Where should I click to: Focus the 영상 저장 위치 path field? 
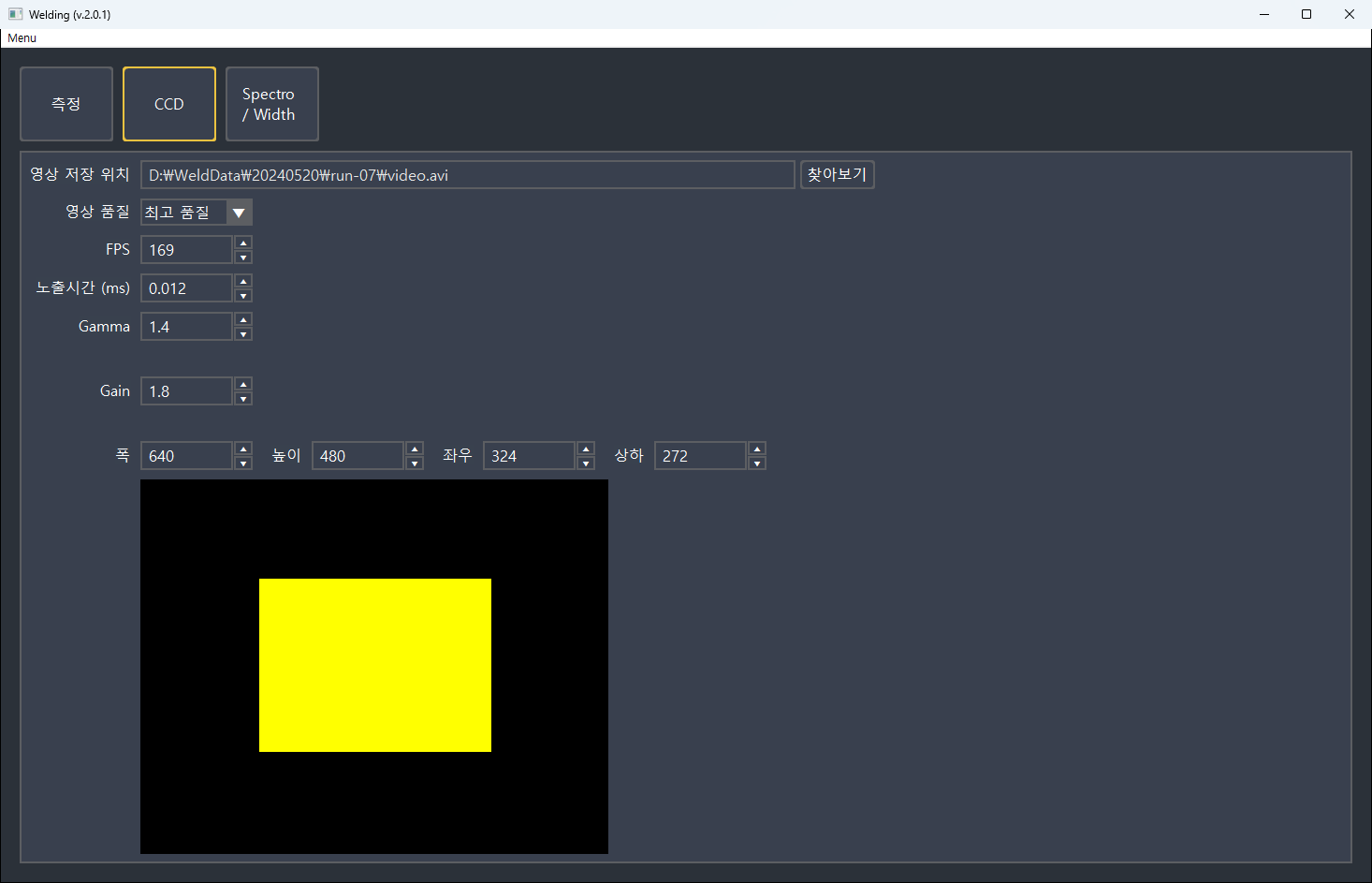468,175
